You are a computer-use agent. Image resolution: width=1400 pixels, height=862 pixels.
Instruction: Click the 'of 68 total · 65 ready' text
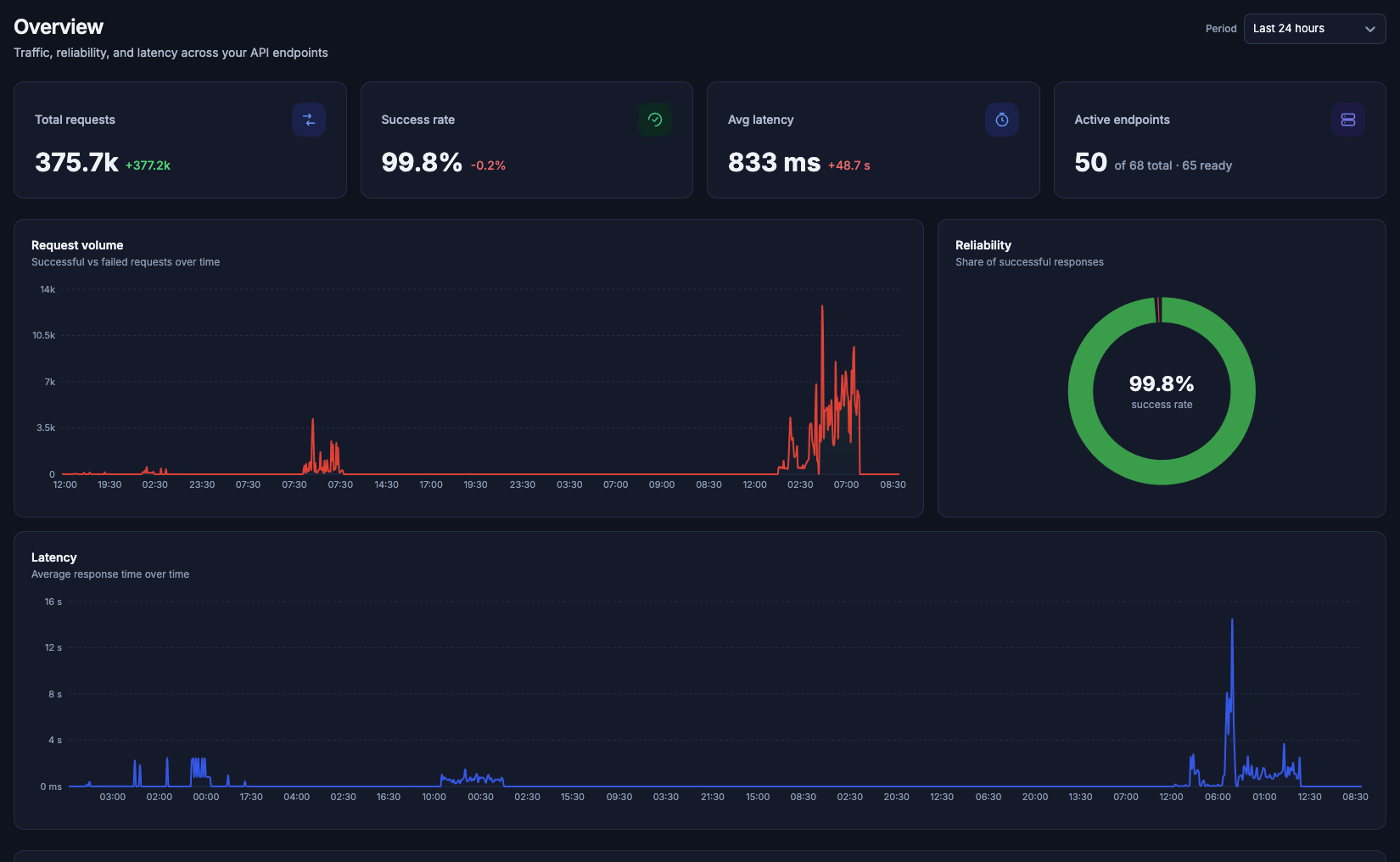point(1173,165)
